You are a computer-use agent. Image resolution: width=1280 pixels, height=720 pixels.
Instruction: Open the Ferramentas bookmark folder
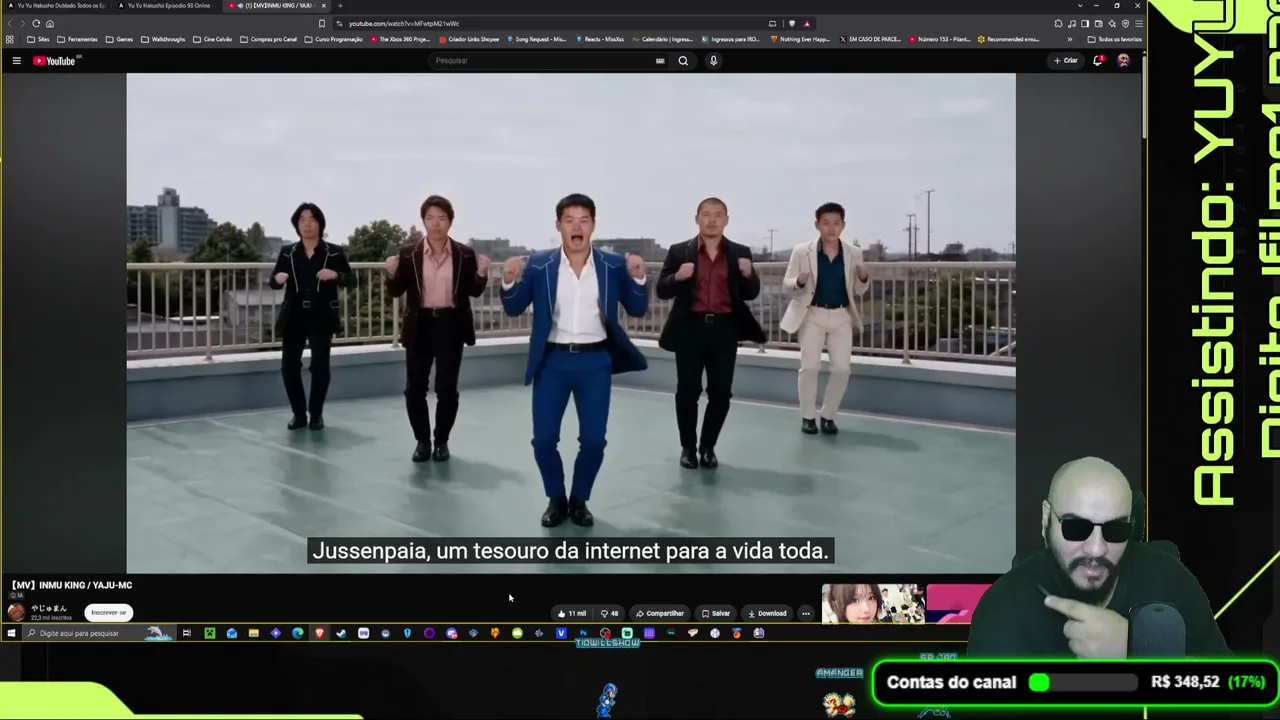click(78, 40)
